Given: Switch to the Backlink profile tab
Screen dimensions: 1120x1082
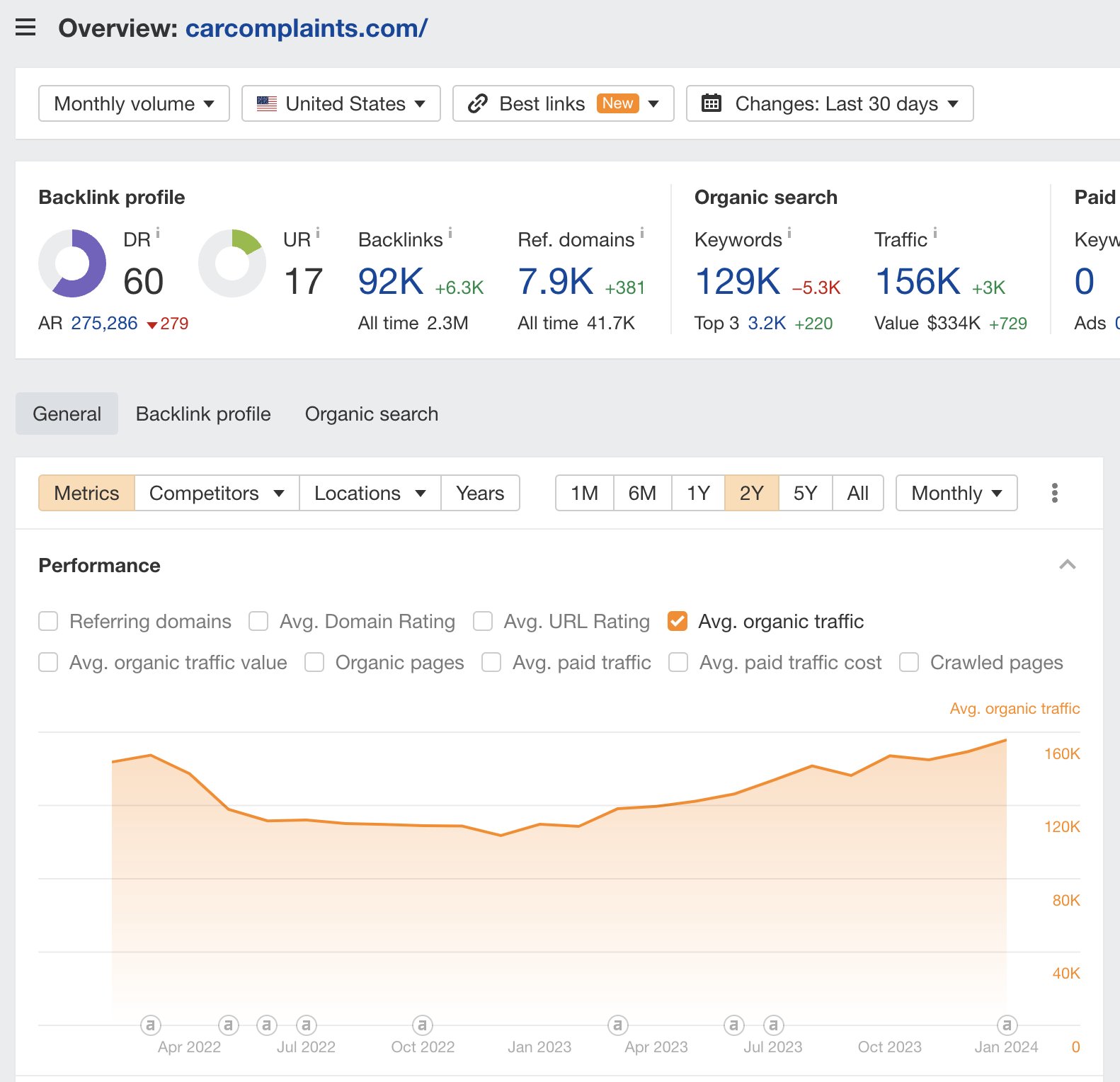Looking at the screenshot, I should (203, 414).
